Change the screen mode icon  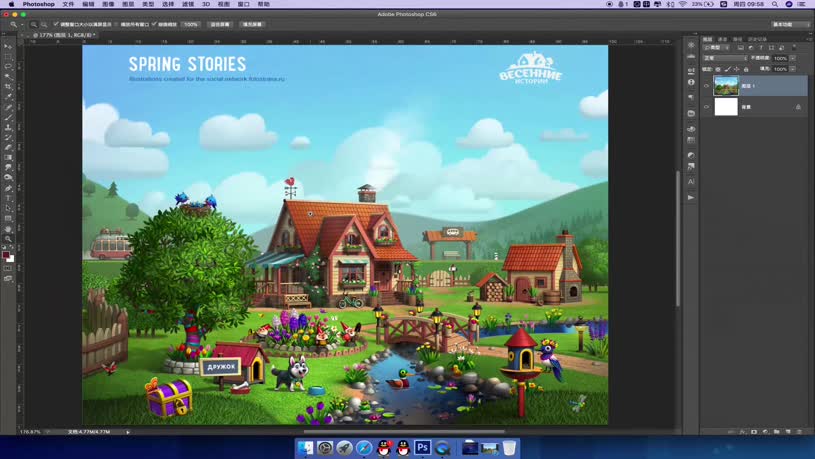(x=8, y=279)
